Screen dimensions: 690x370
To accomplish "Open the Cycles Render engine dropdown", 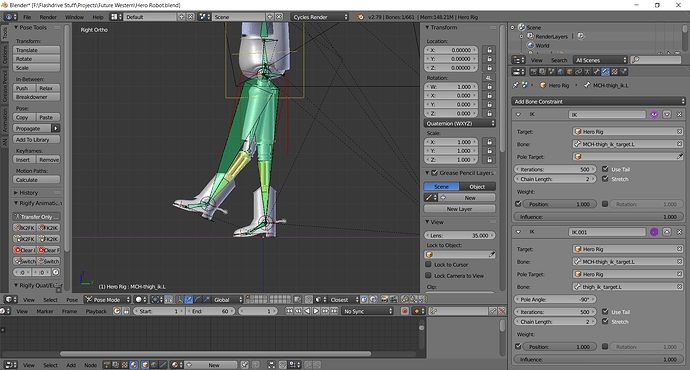I will [320, 17].
